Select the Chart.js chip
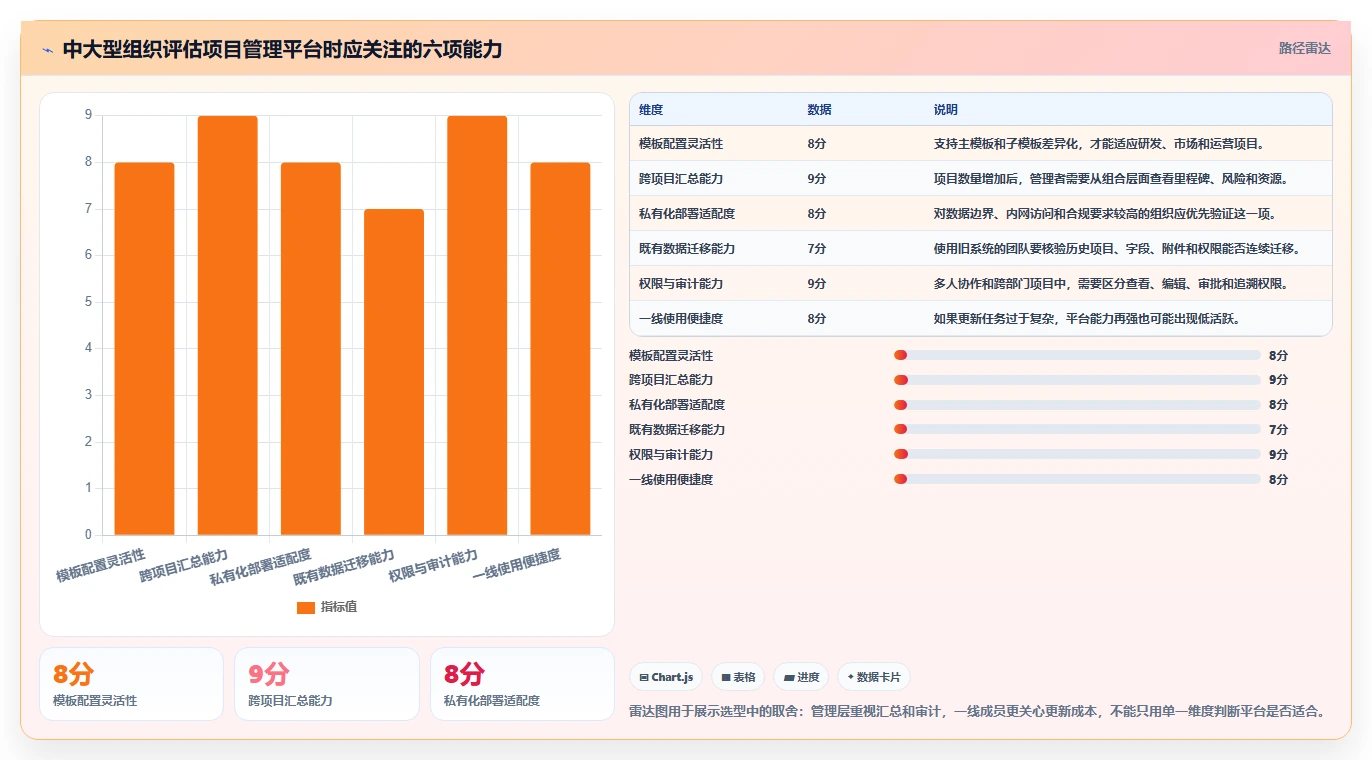The height and width of the screenshot is (760, 1372). pos(666,677)
